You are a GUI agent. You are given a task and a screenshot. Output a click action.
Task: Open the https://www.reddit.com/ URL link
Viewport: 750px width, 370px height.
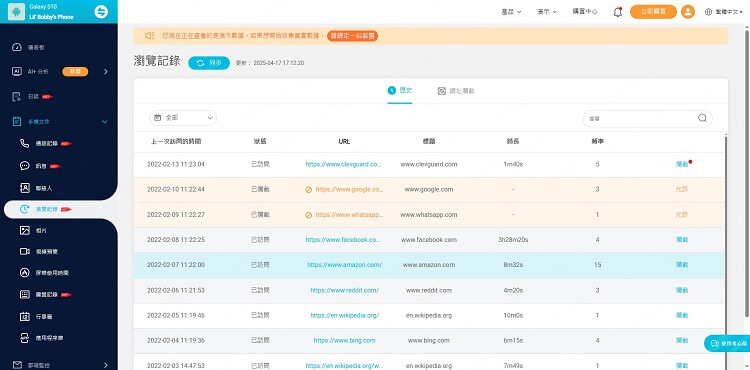[344, 290]
